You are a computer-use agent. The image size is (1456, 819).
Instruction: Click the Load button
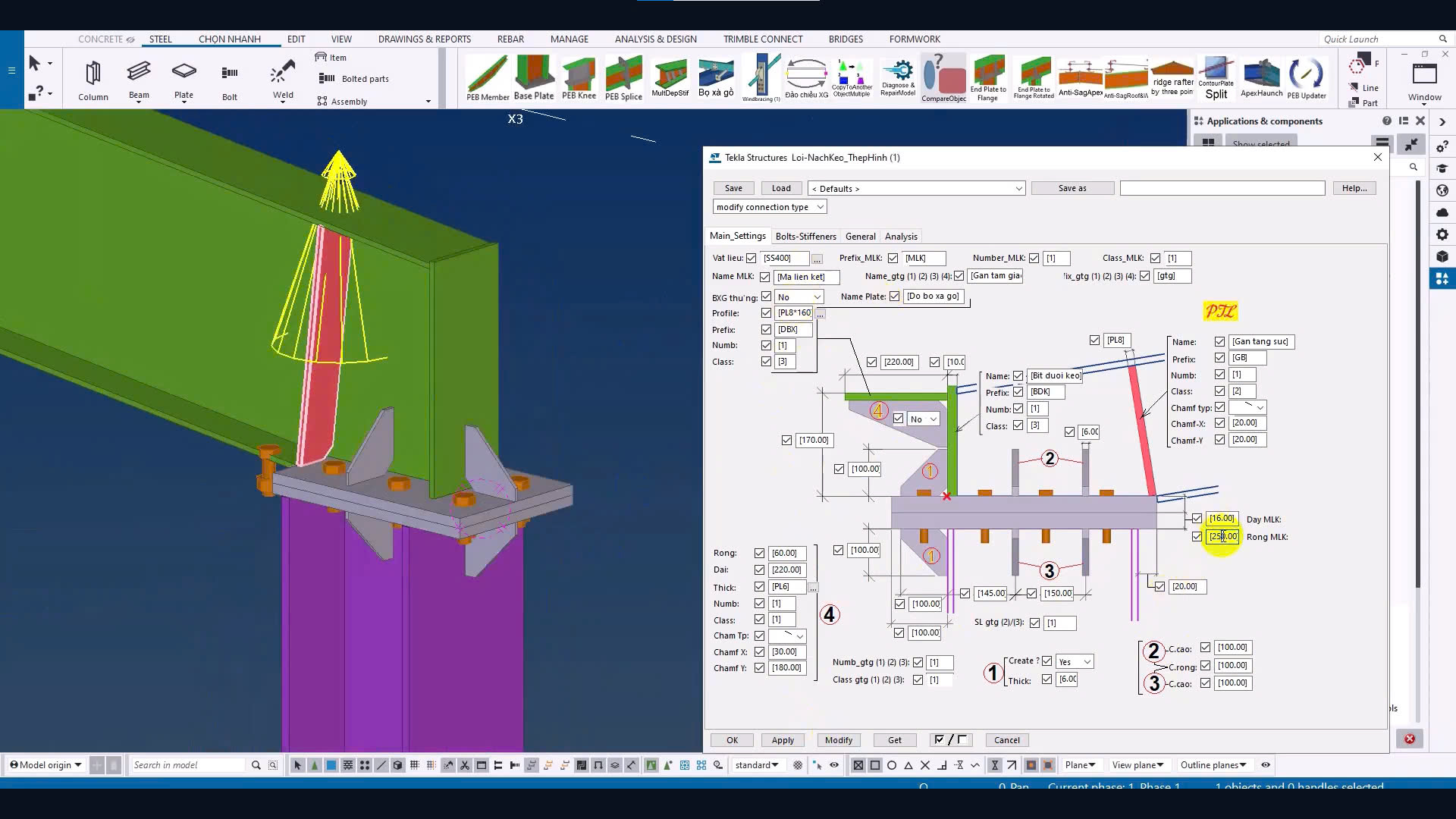click(x=781, y=189)
